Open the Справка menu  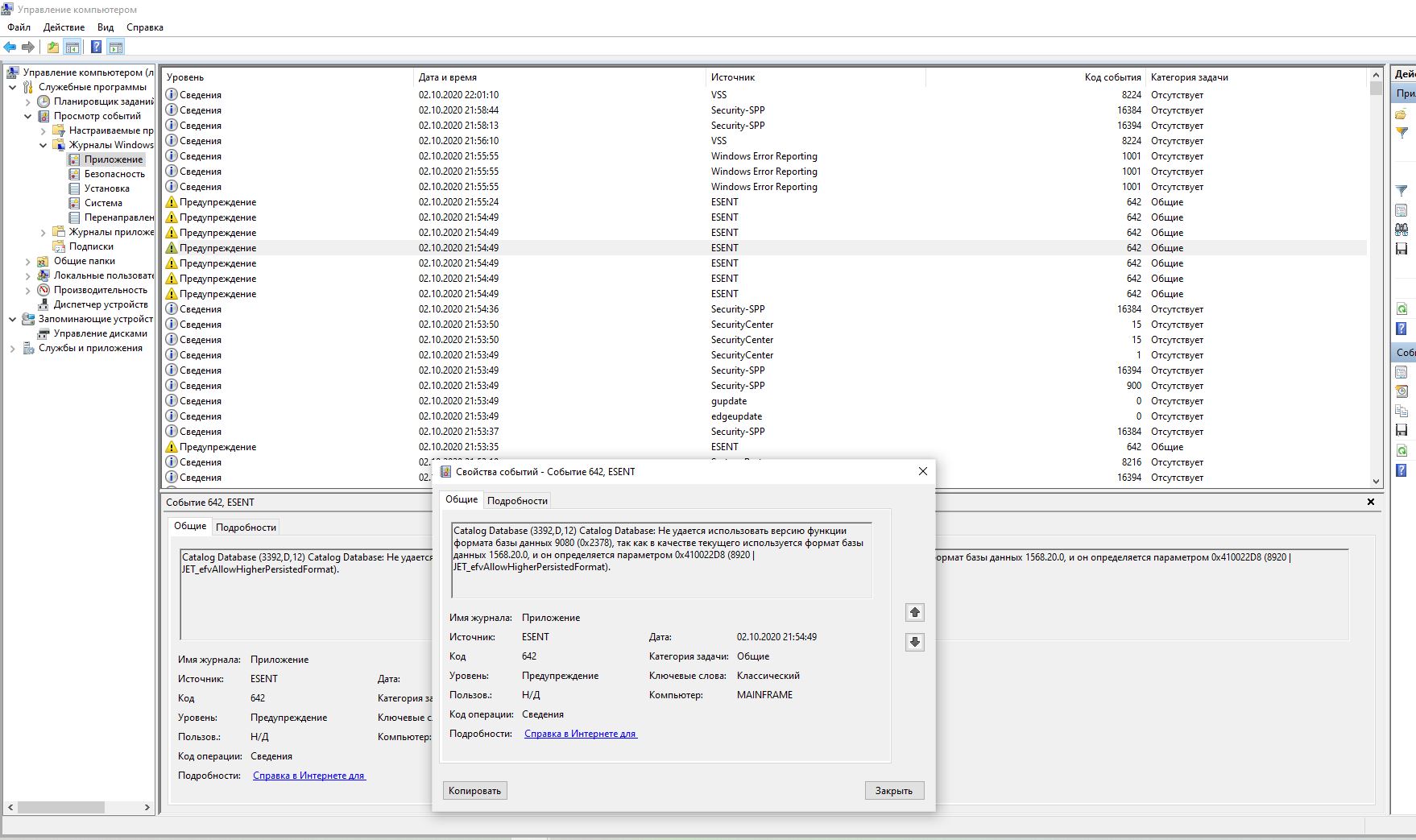point(145,27)
